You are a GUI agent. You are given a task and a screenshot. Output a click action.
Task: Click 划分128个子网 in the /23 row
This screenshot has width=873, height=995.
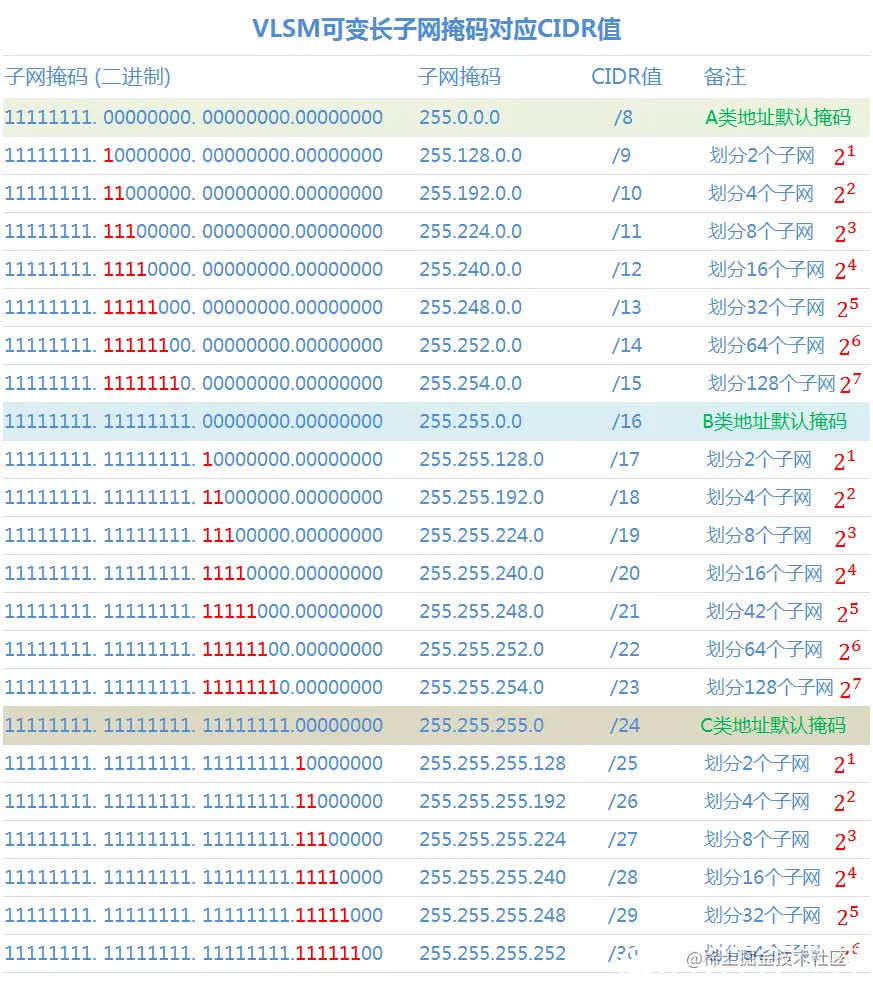pos(770,687)
